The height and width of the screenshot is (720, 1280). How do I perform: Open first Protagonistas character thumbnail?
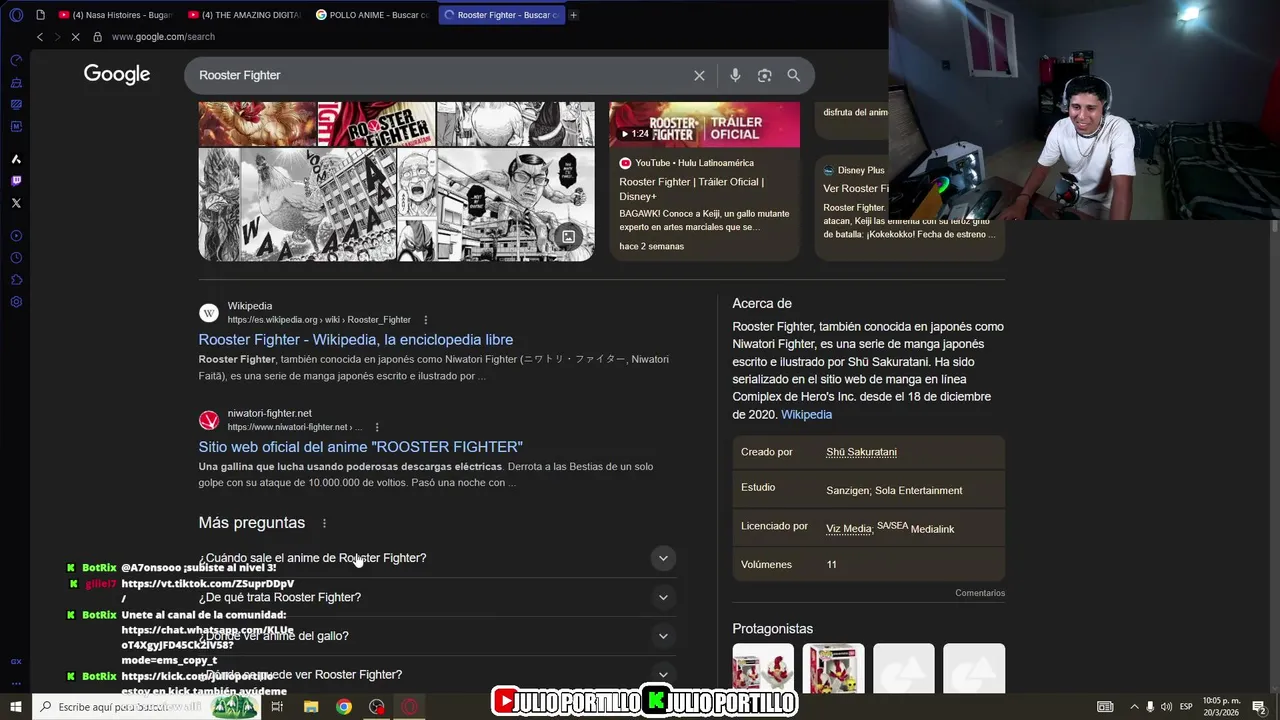click(763, 668)
